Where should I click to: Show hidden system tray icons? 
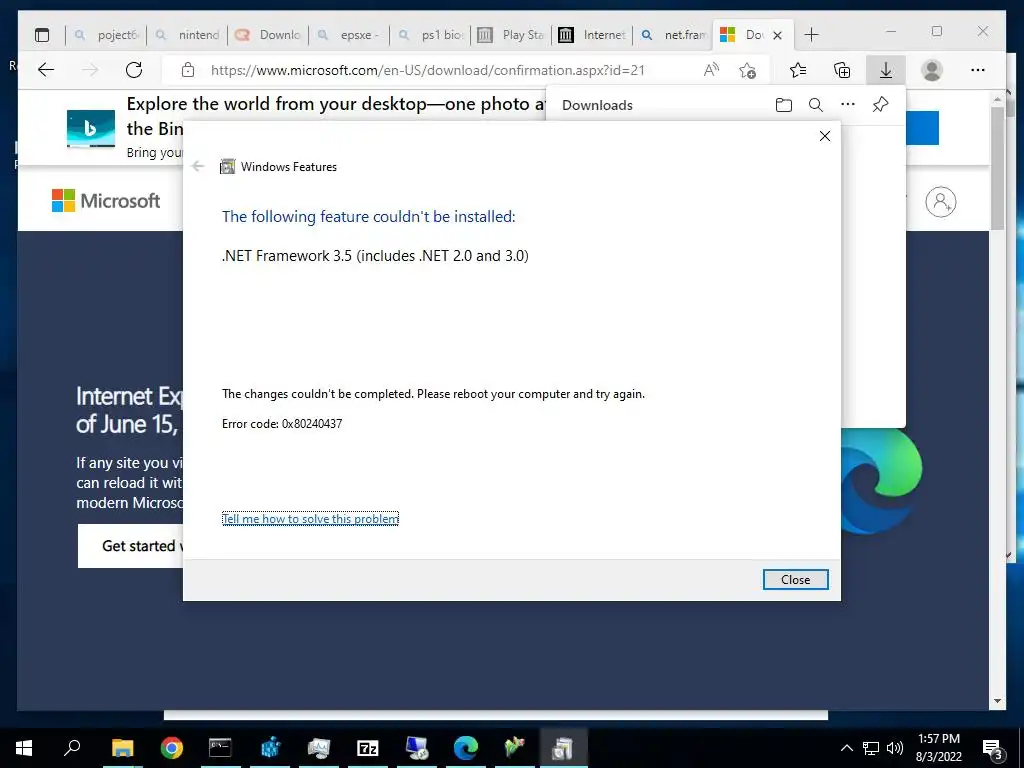tap(846, 748)
